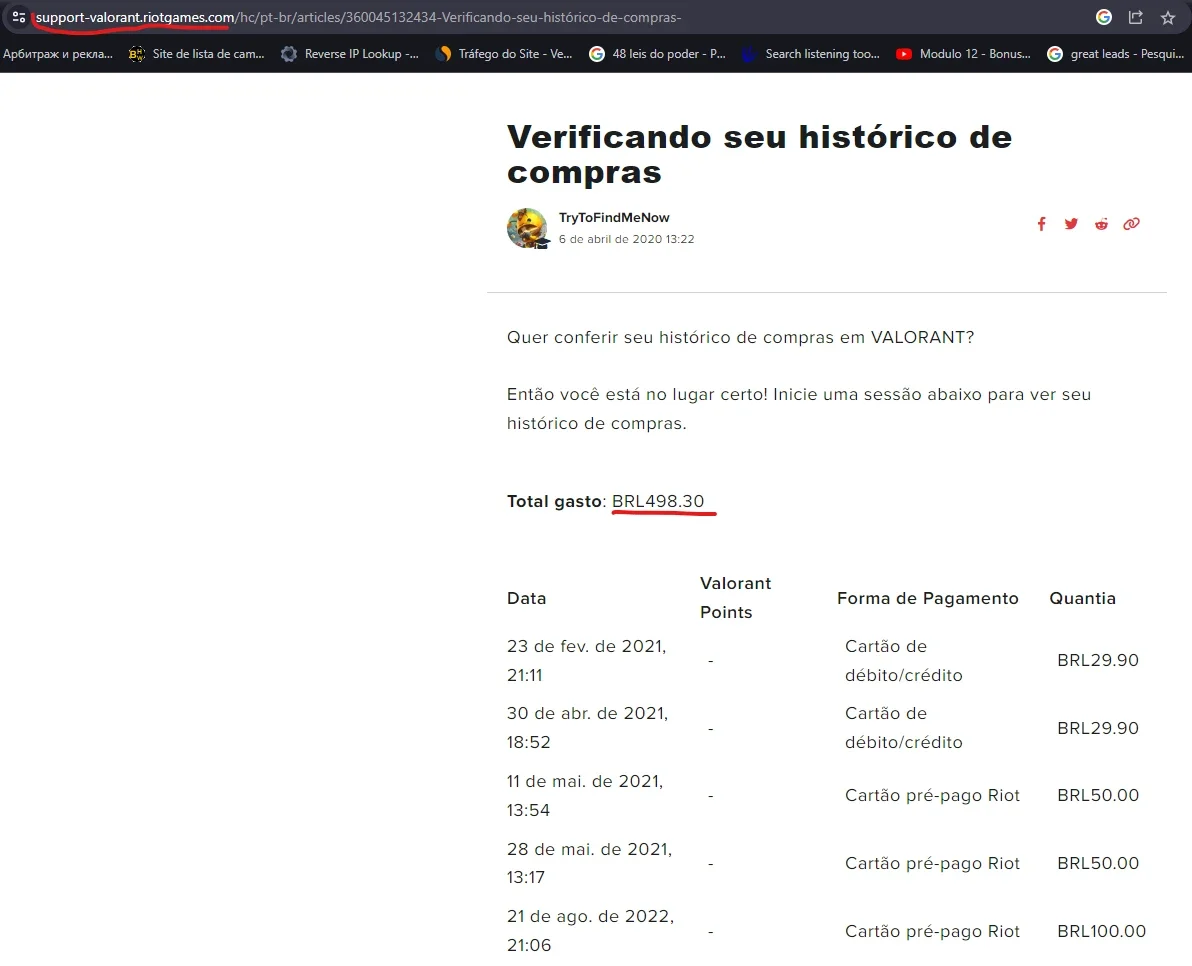Bookmark this page with the star icon
The image size is (1192, 966).
coord(1168,17)
